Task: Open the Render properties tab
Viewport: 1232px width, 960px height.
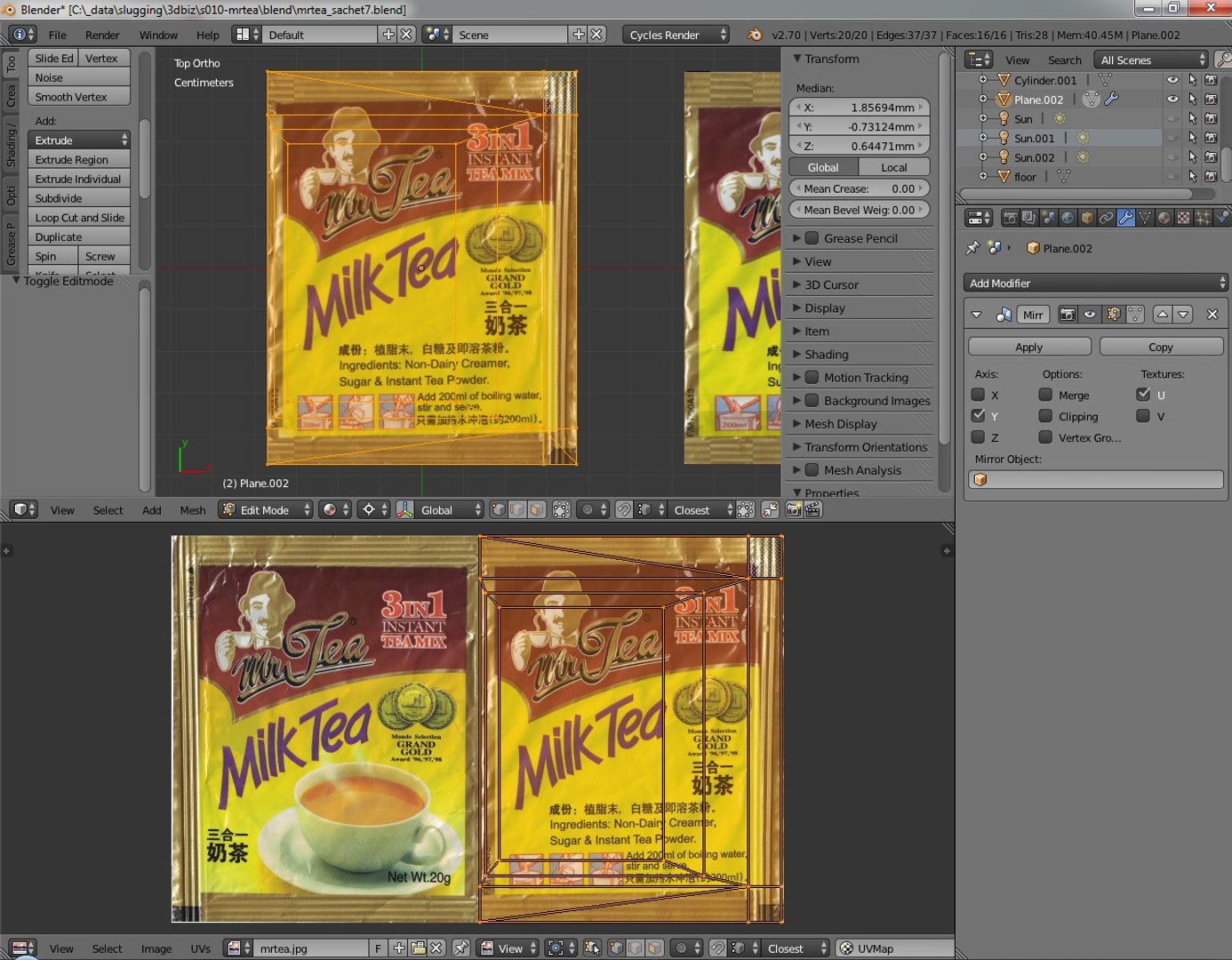Action: (1010, 218)
